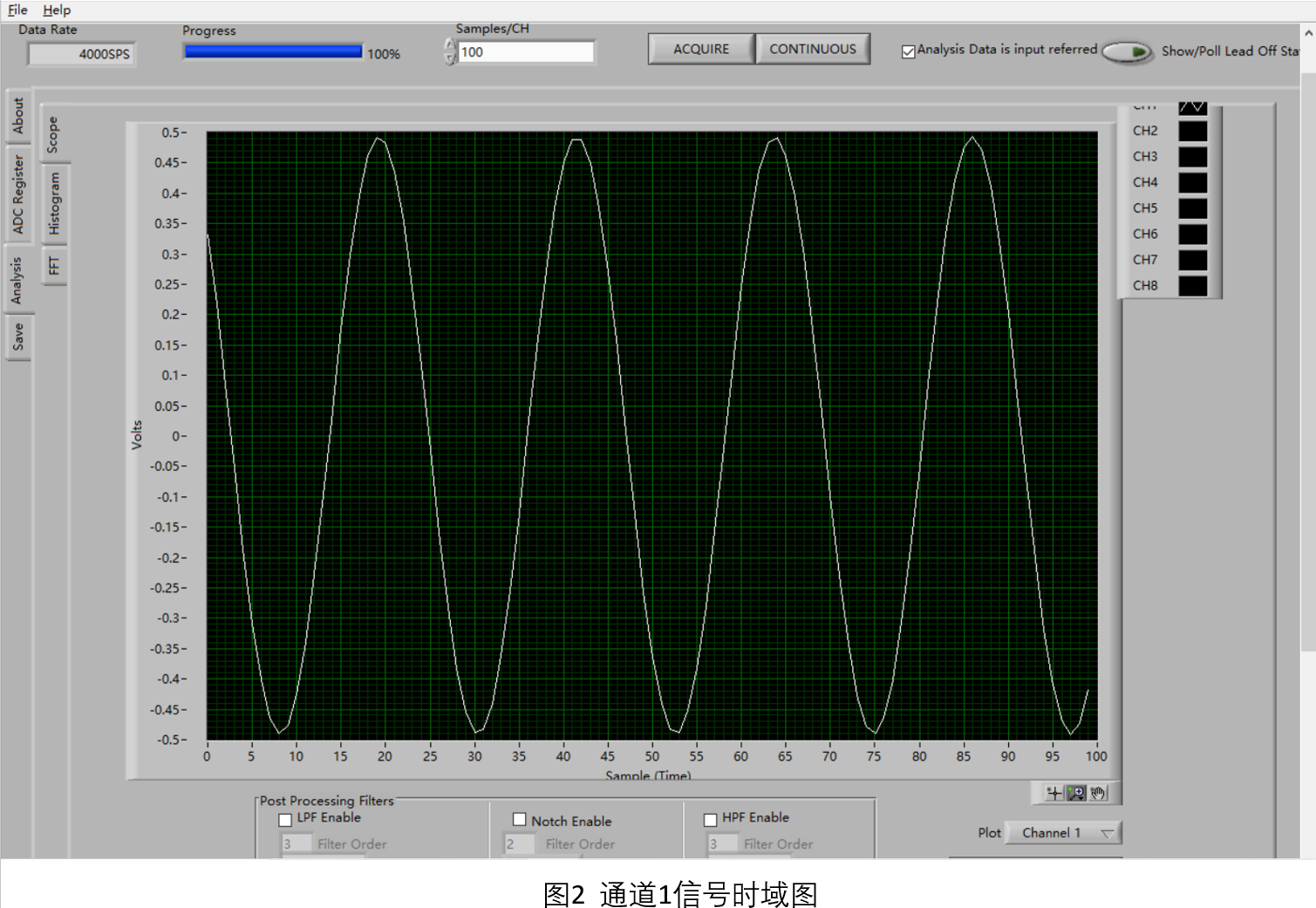
Task: Click the CH4 plot color swatch
Action: point(1193,182)
